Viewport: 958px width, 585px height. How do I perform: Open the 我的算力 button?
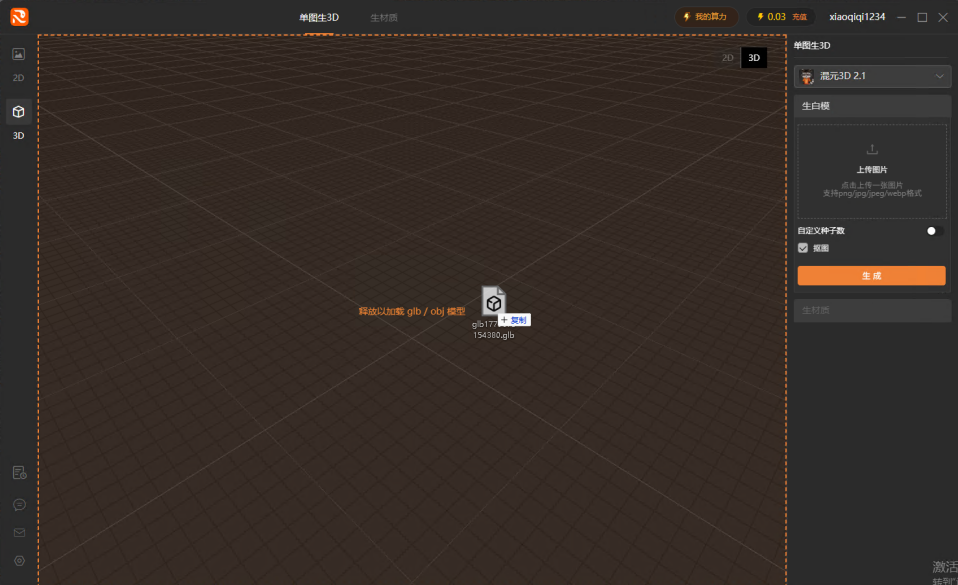(x=706, y=17)
